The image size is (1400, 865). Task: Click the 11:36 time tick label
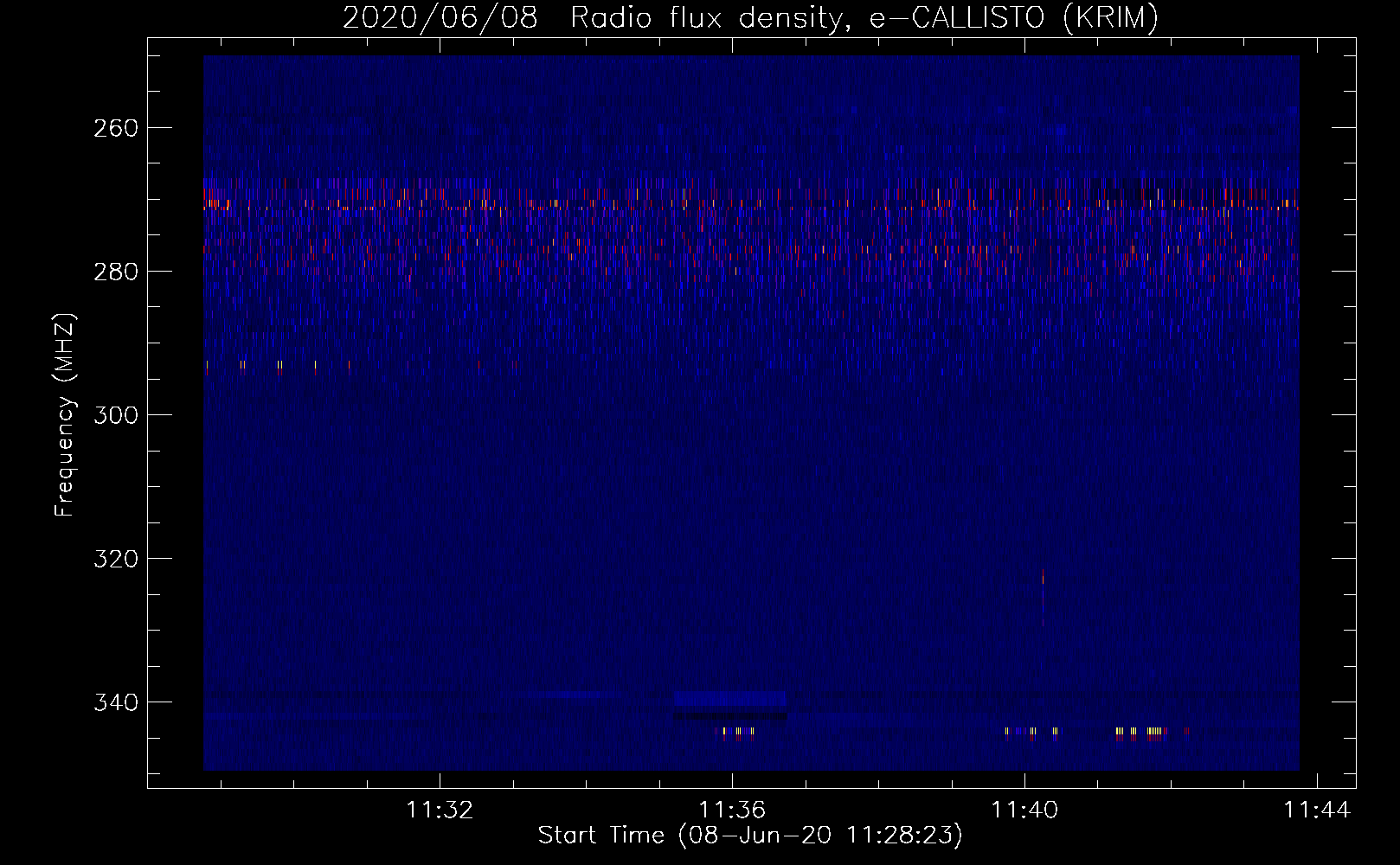pos(732,811)
